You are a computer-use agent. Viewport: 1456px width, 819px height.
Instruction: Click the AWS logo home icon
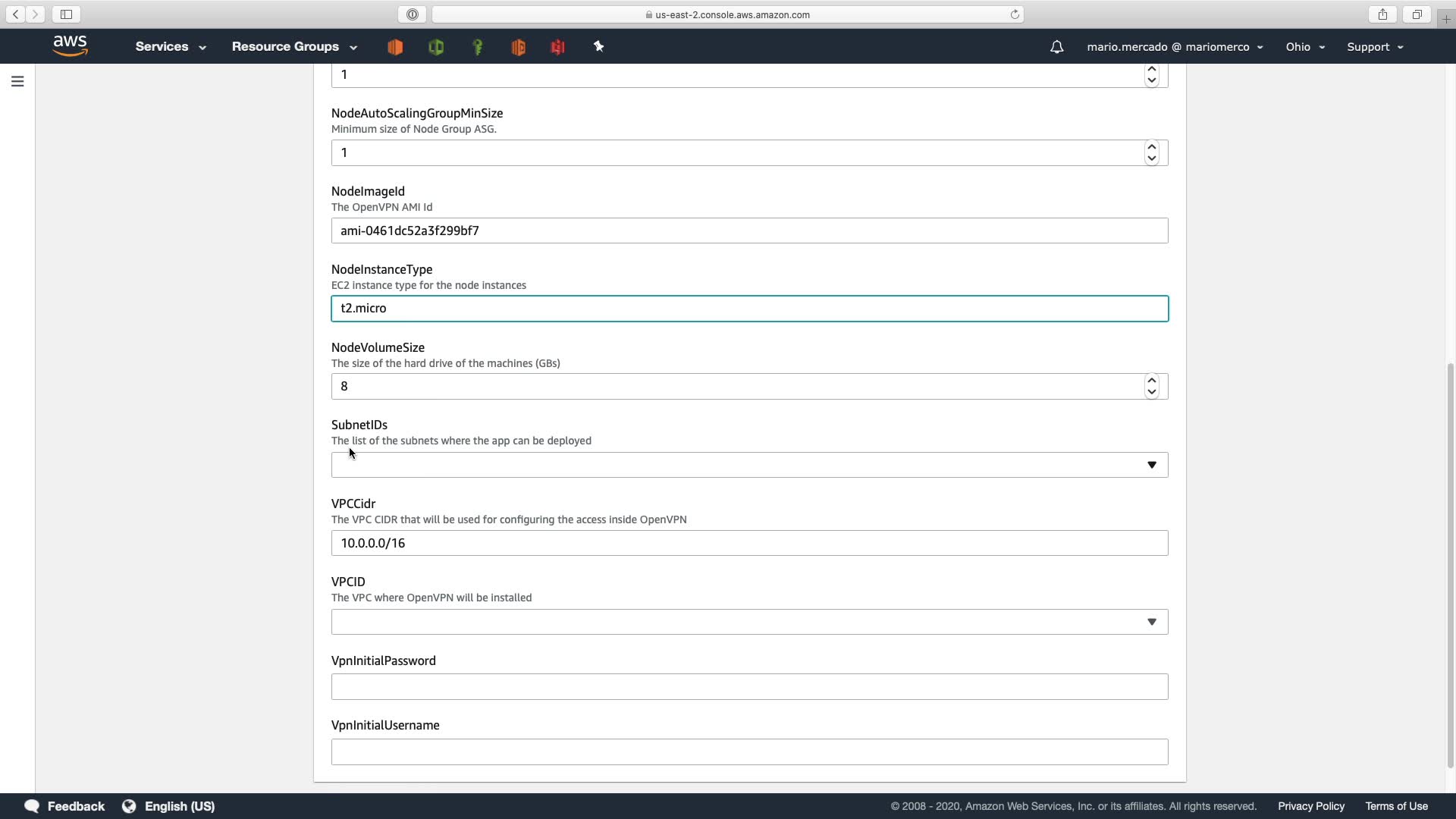point(71,45)
